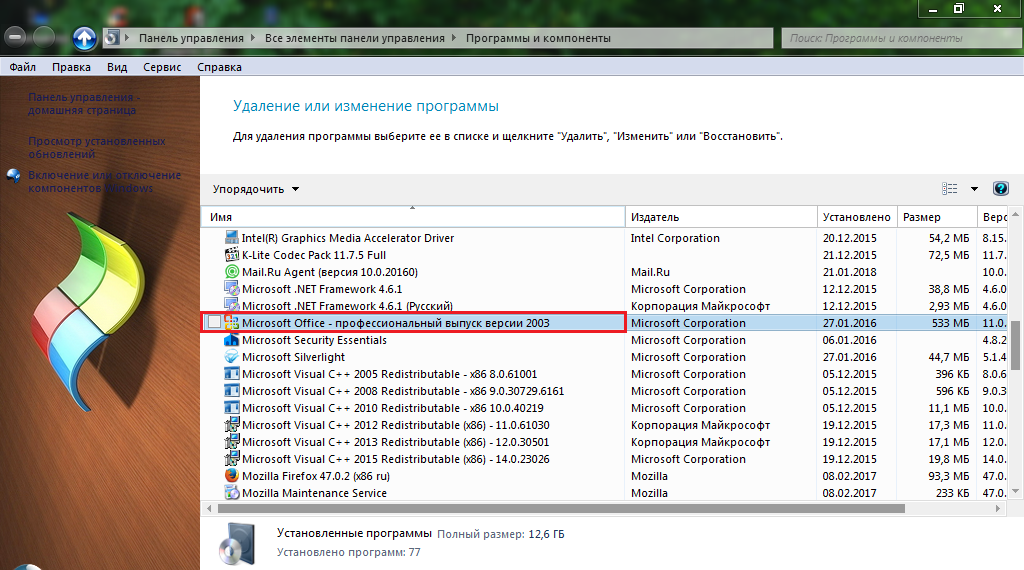Sort by the Издатель column header

(721, 217)
